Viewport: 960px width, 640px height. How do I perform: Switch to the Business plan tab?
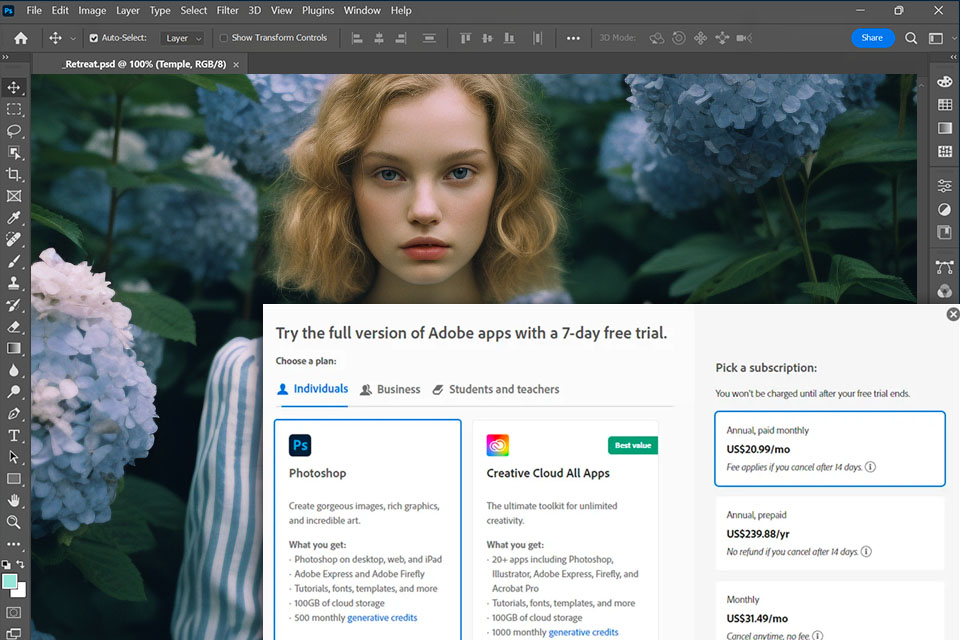[391, 390]
